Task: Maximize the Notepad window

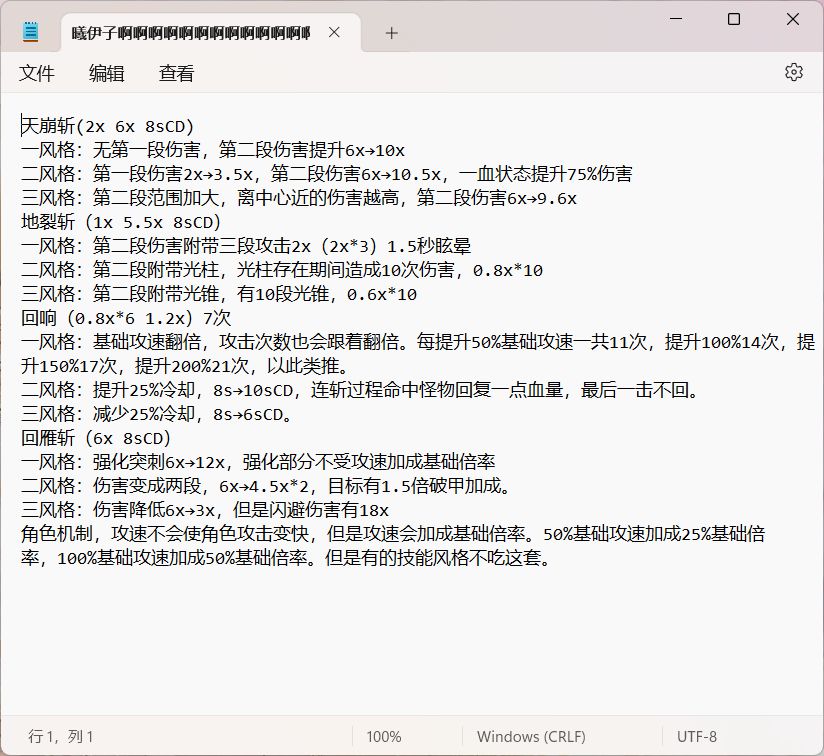Action: click(x=734, y=19)
